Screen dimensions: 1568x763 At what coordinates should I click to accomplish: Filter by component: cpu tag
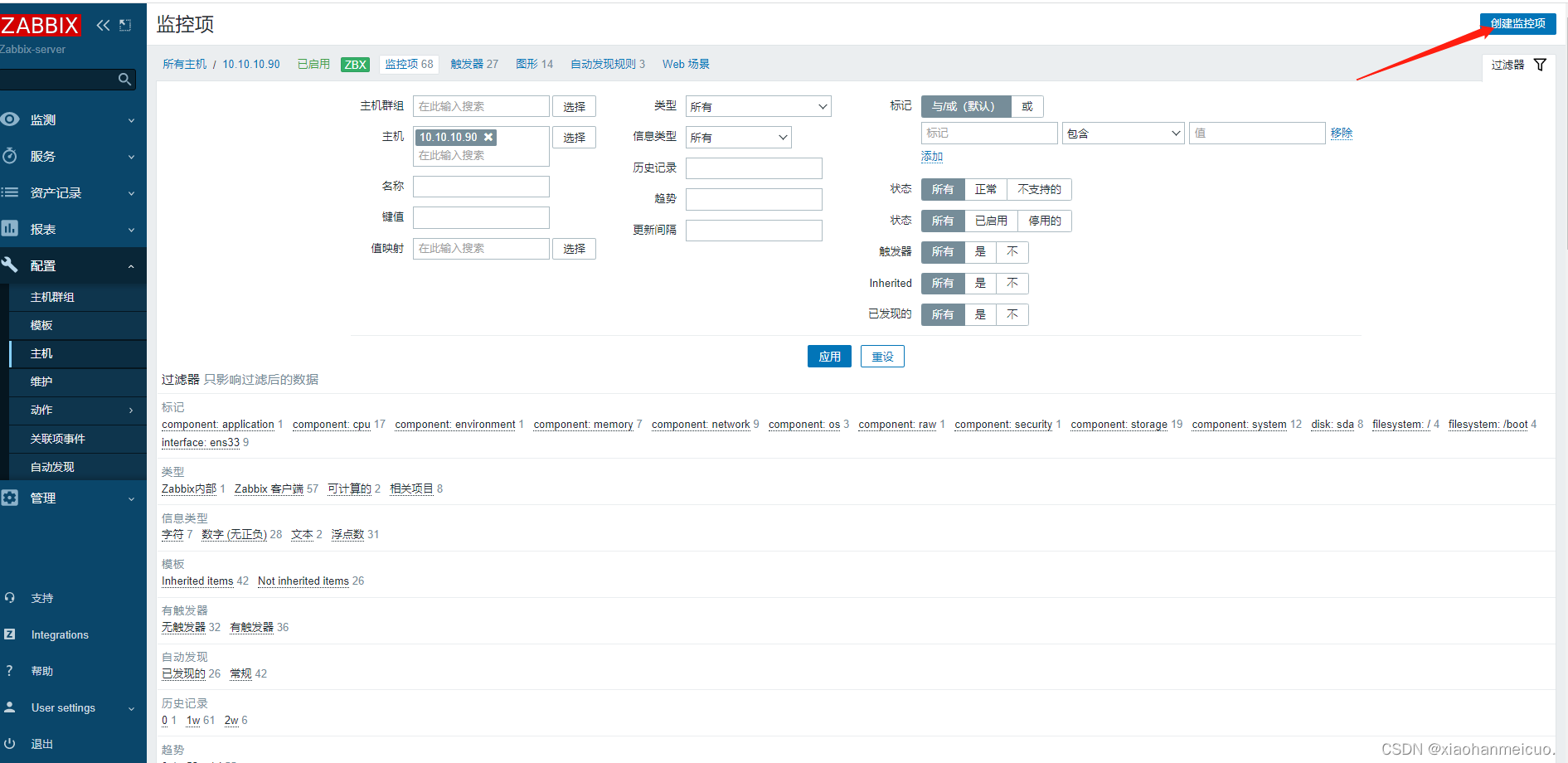[x=332, y=424]
